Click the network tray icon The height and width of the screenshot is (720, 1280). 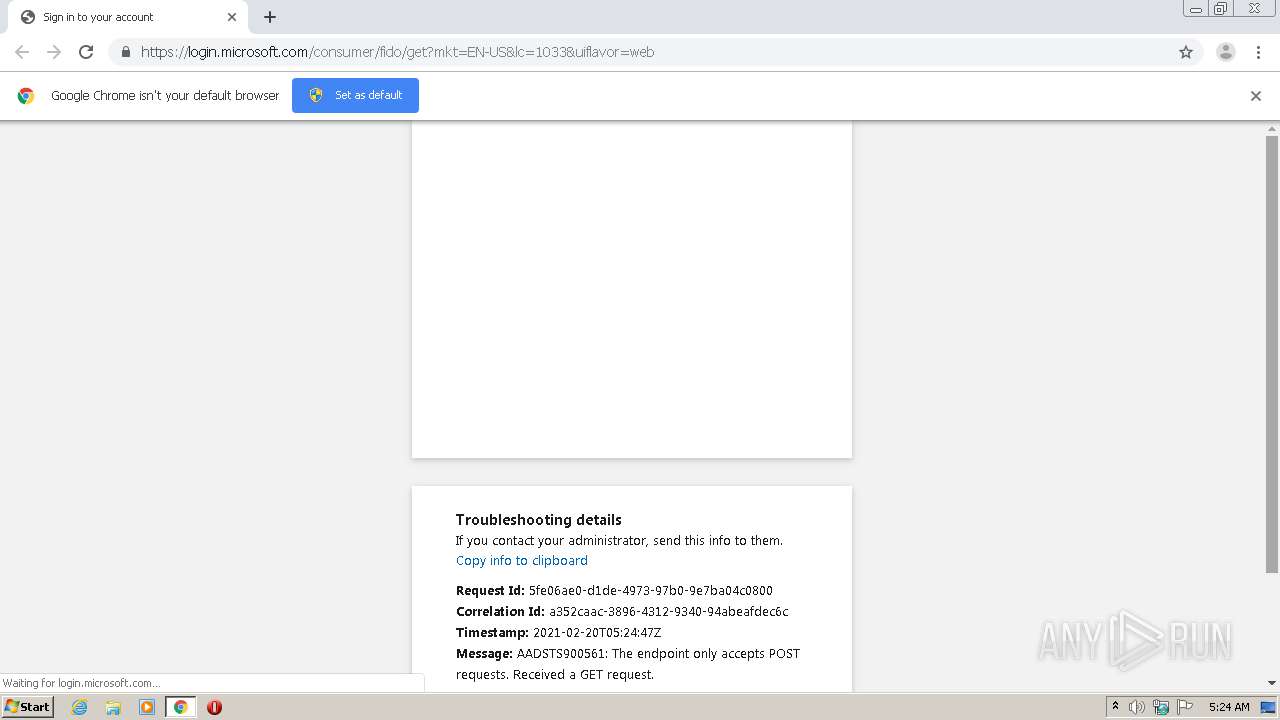coord(1161,707)
